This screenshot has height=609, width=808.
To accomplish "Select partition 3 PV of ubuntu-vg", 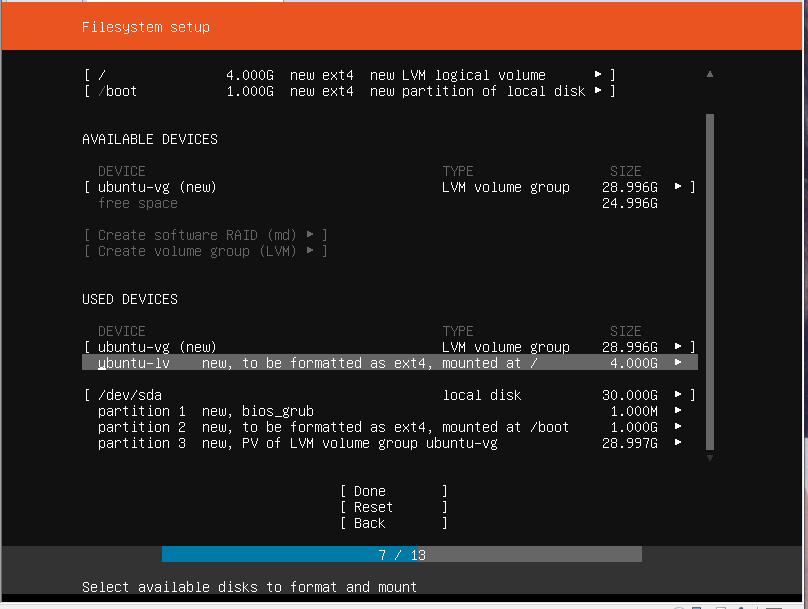I will [390, 443].
